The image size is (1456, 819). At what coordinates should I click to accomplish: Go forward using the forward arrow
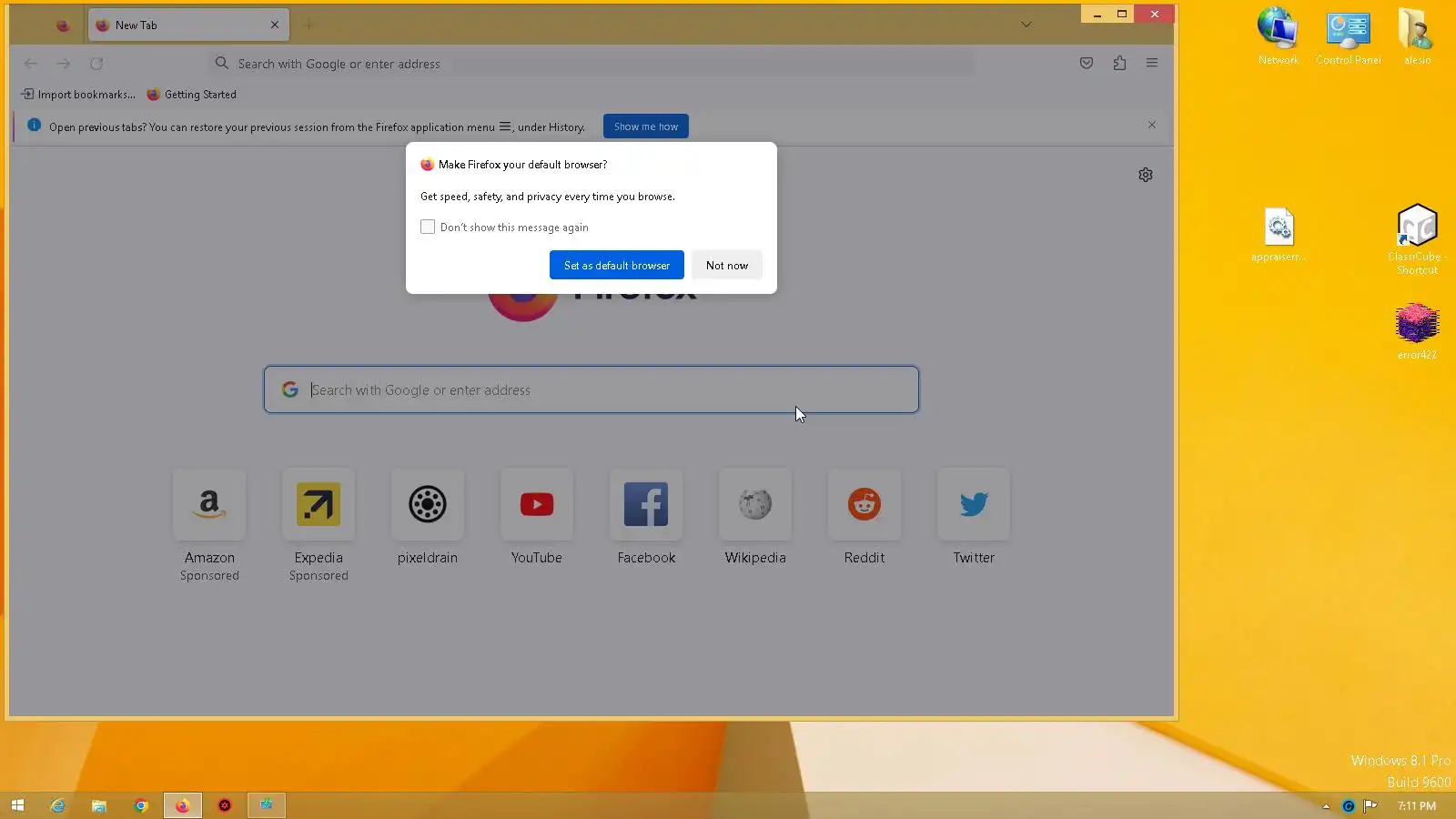[x=64, y=64]
